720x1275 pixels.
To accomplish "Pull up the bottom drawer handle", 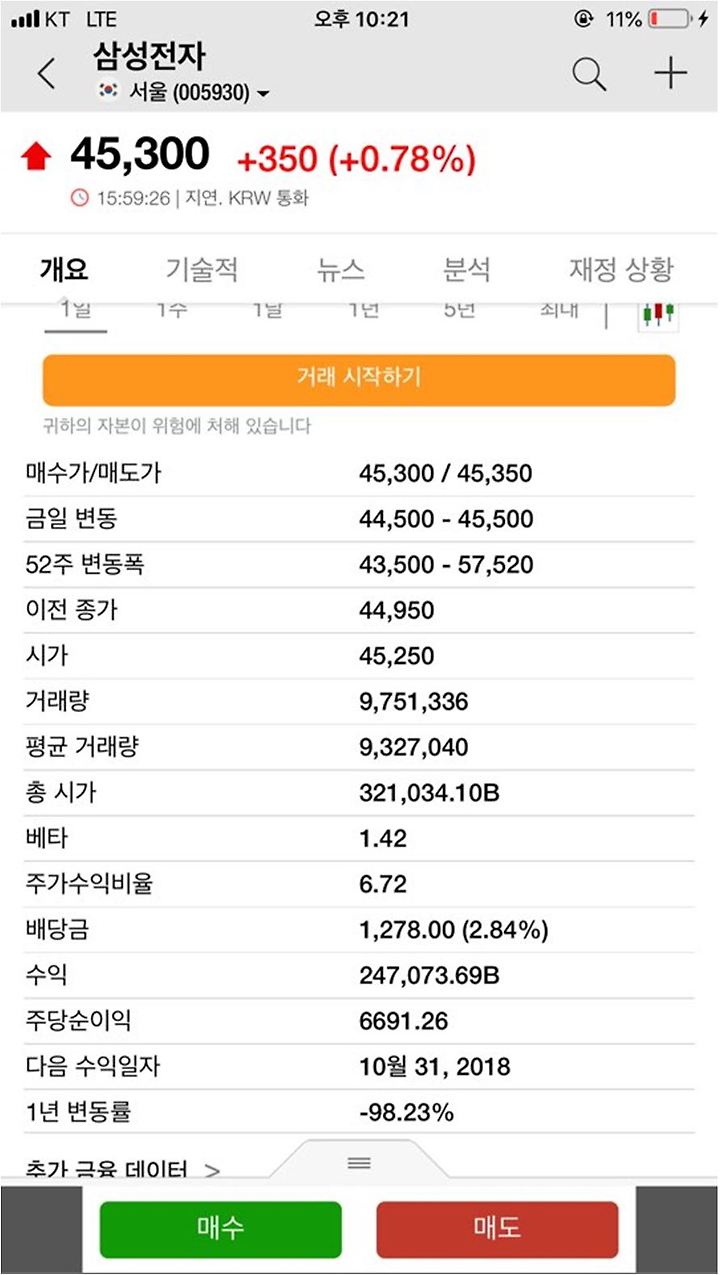I will point(359,1163).
